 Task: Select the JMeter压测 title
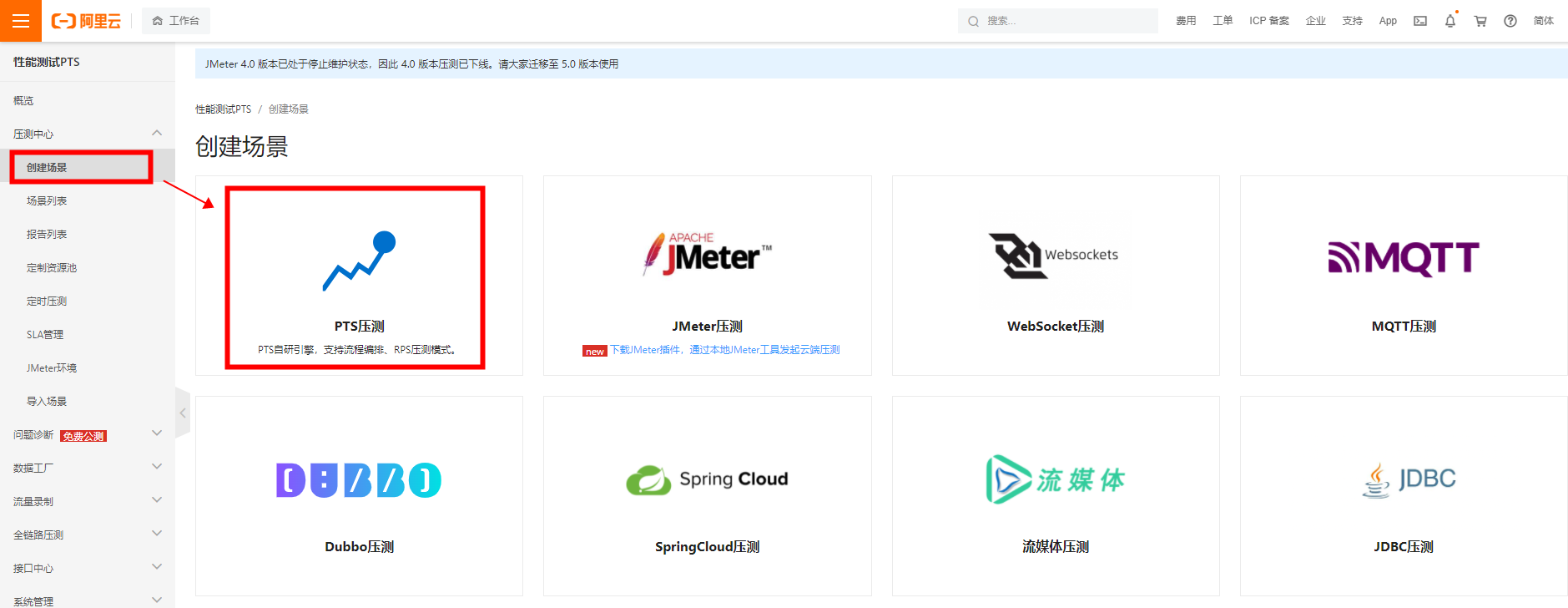[x=707, y=327]
